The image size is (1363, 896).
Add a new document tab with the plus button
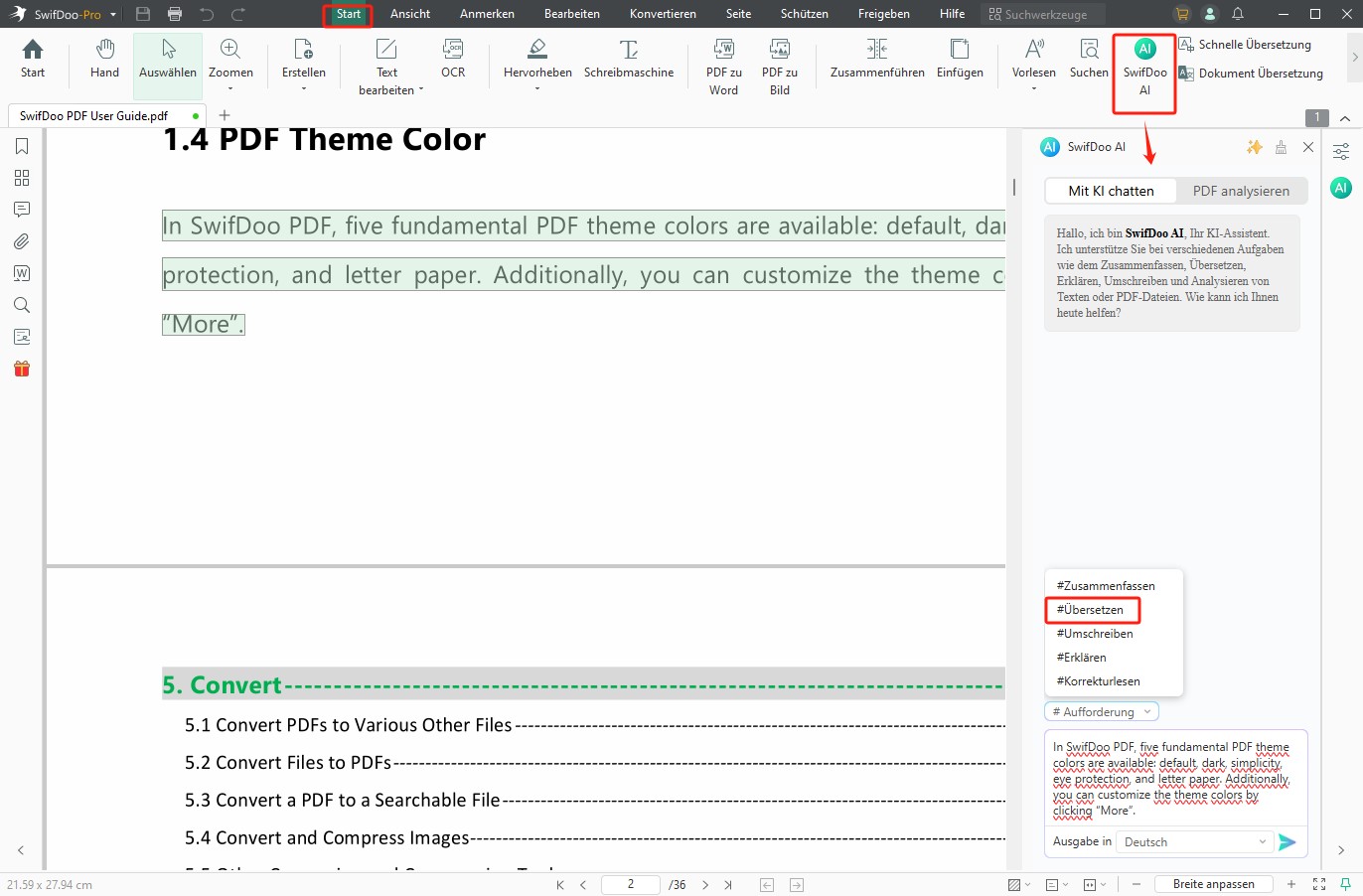[224, 115]
